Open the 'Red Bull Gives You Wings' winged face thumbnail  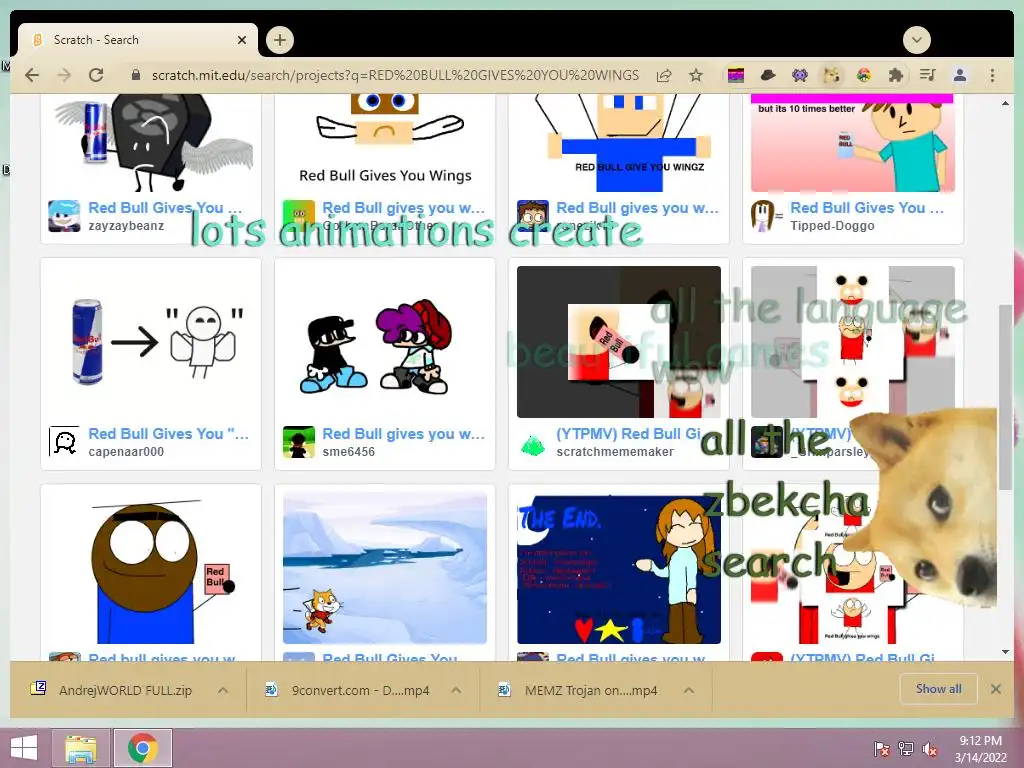pos(385,143)
